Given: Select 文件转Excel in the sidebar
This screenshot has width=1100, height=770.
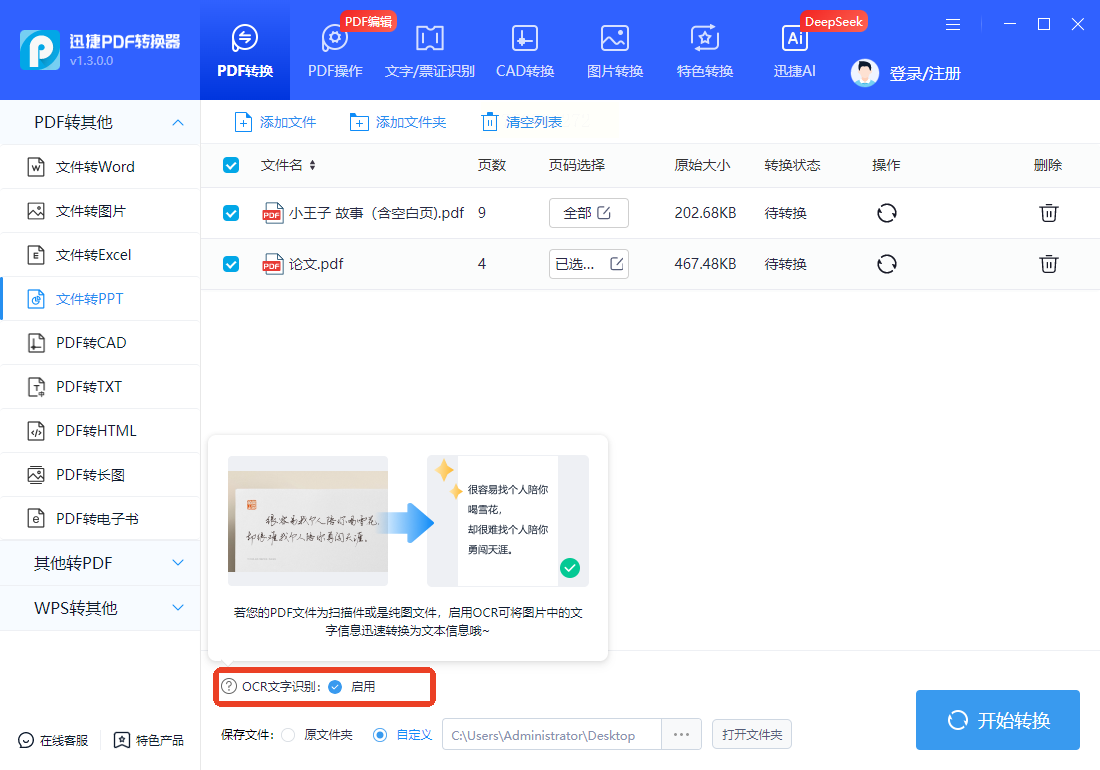Looking at the screenshot, I should (x=100, y=255).
